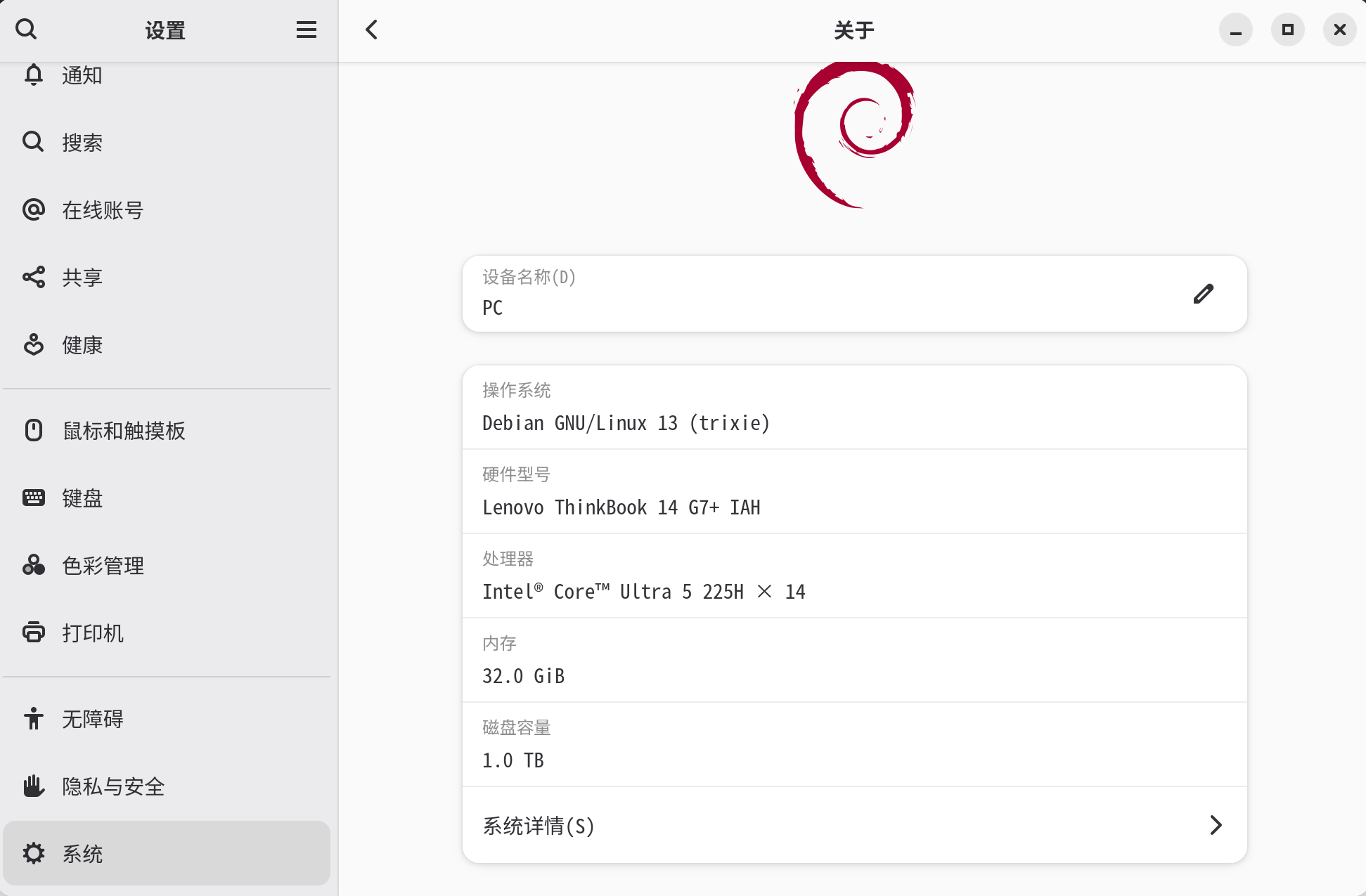Click the mouse icon beside 鼠标和触摸板
1366x896 pixels.
point(34,430)
